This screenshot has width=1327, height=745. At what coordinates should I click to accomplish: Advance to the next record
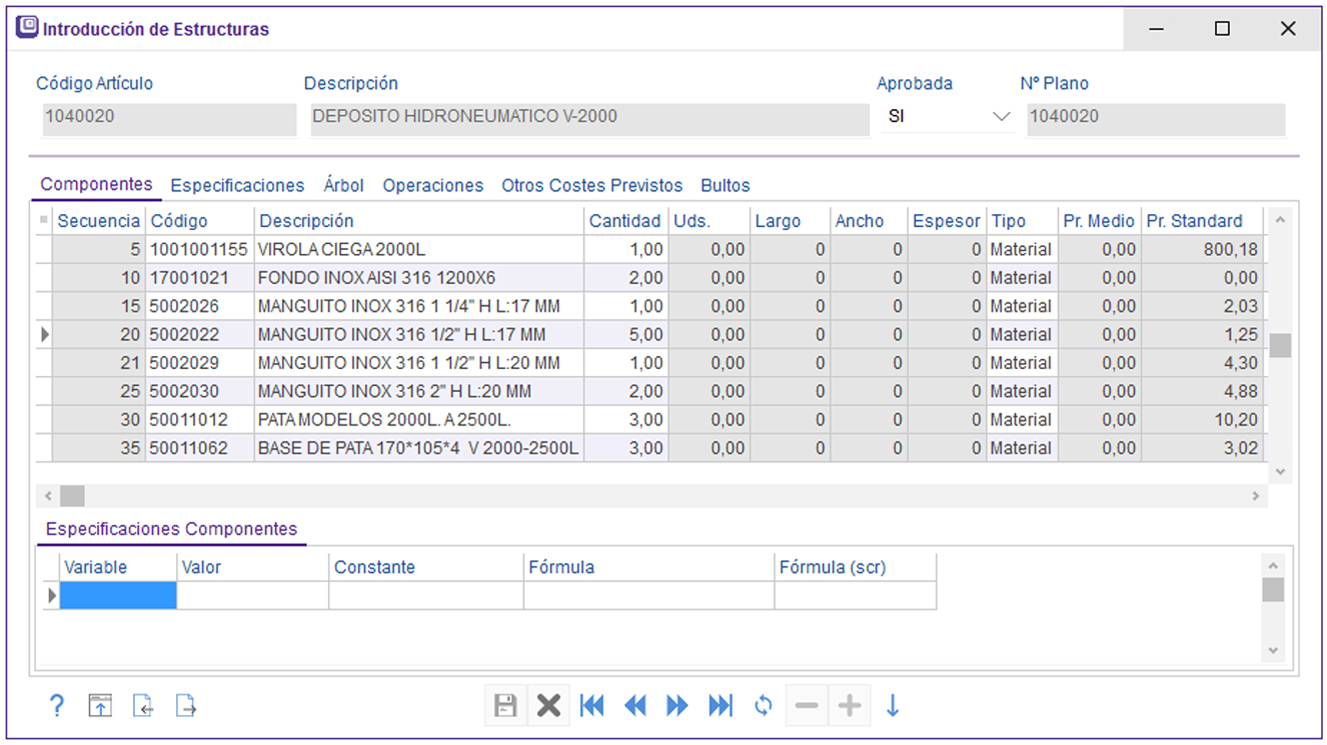click(677, 706)
